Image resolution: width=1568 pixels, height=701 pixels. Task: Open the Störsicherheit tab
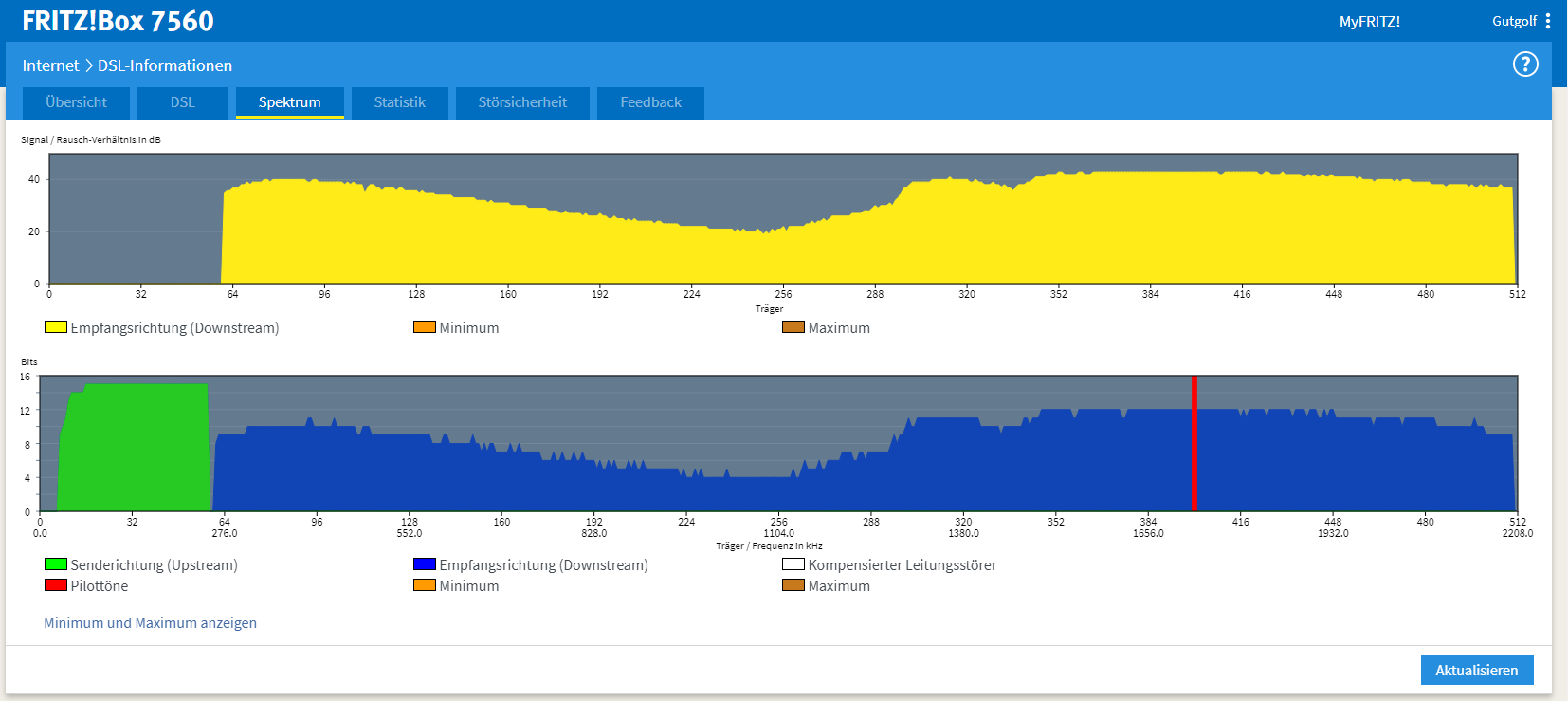tap(522, 102)
